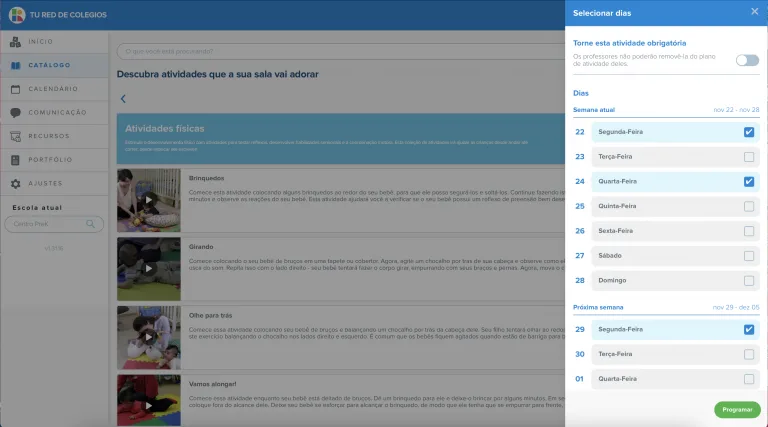The height and width of the screenshot is (427, 768).
Task: Click the Girando activity title
Action: point(201,247)
